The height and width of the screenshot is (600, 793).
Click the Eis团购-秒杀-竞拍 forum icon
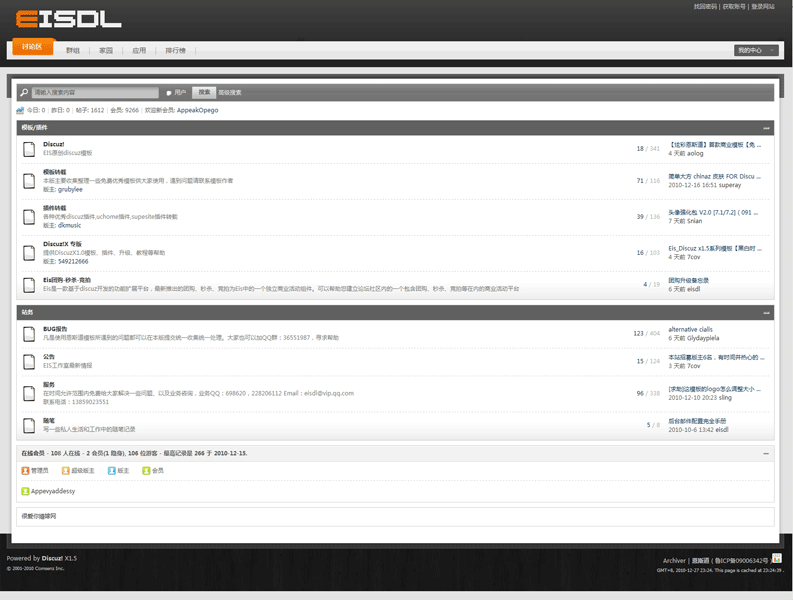coord(29,285)
